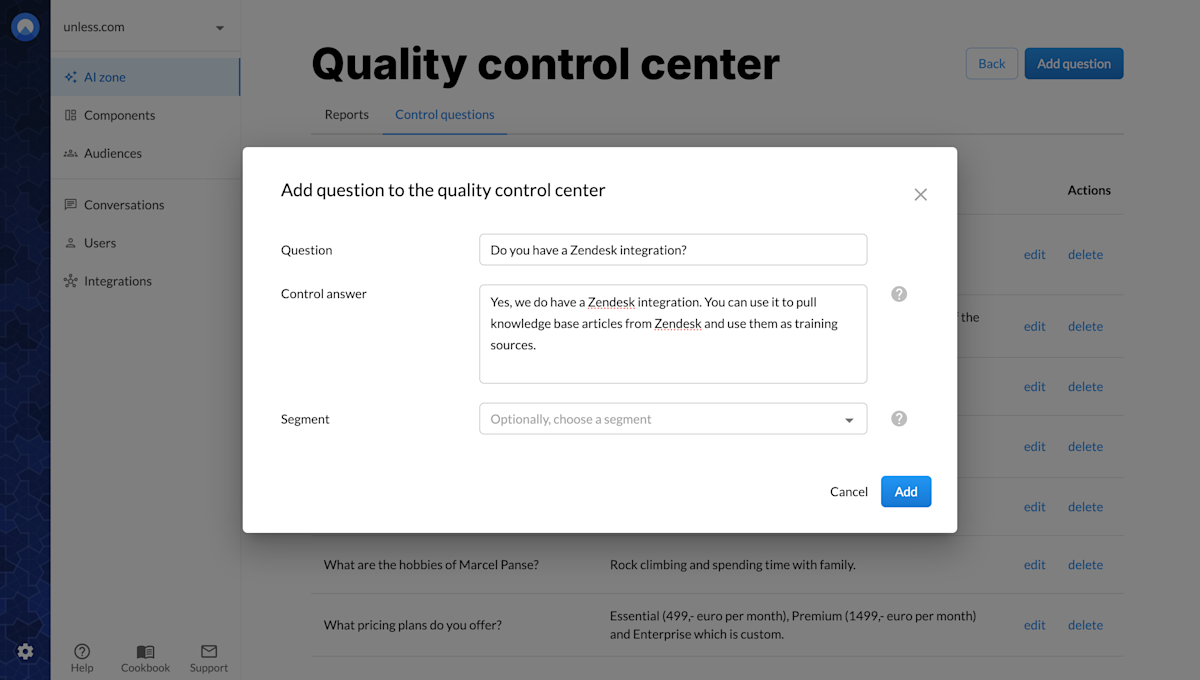Open the Segment selection dropdown

[x=672, y=418]
